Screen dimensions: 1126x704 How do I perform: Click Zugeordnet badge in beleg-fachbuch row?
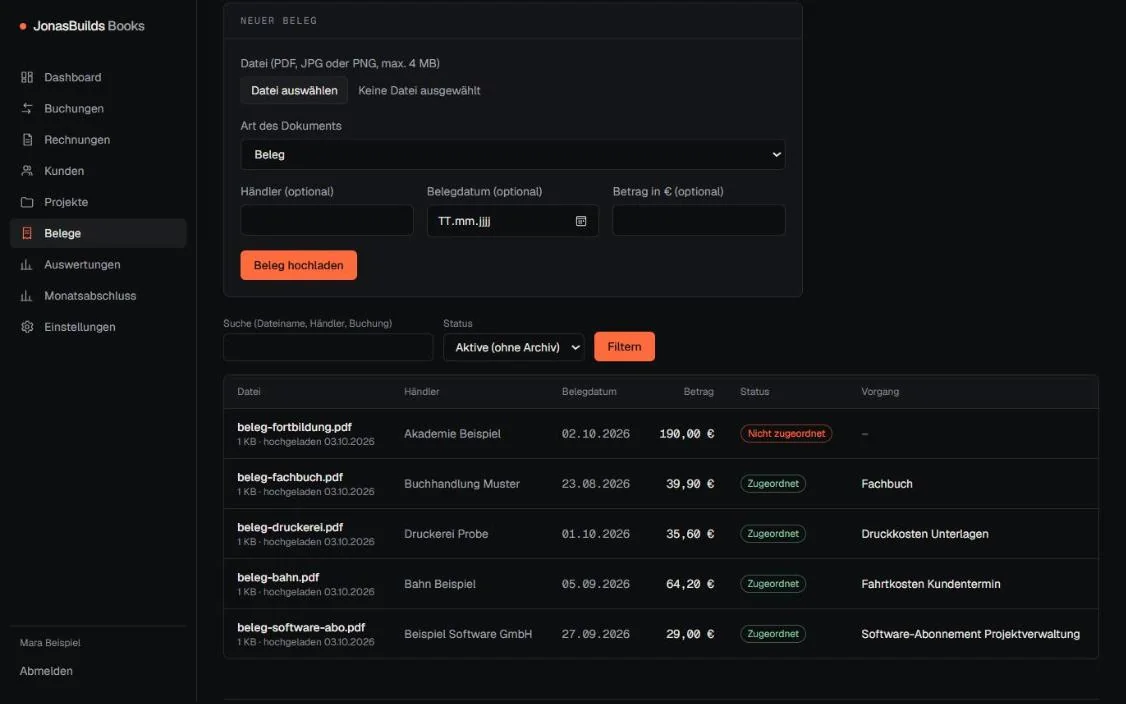point(773,484)
